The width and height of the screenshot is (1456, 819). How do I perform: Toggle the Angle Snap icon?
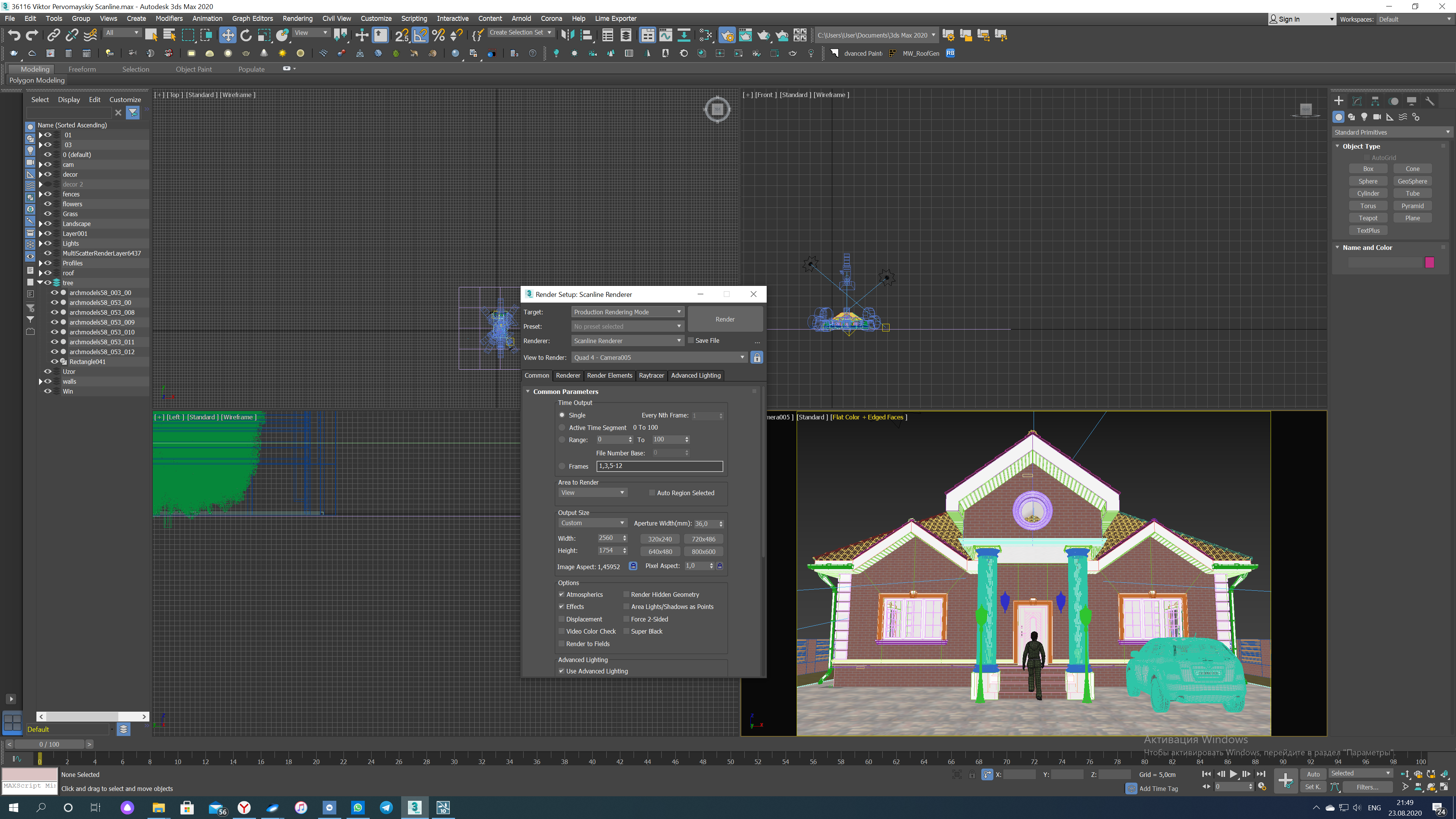pyautogui.click(x=420, y=35)
